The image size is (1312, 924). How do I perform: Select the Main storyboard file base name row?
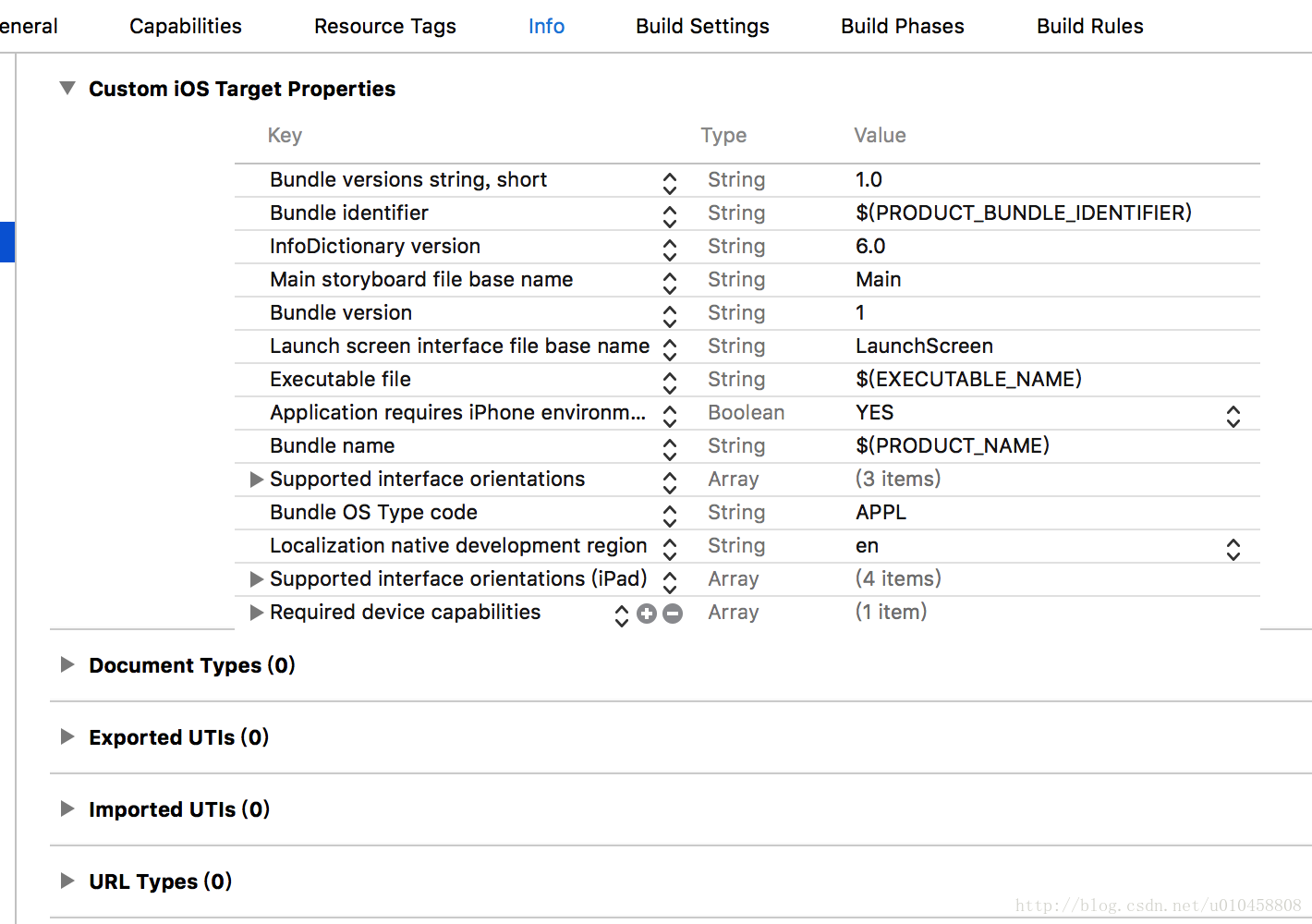pyautogui.click(x=747, y=280)
